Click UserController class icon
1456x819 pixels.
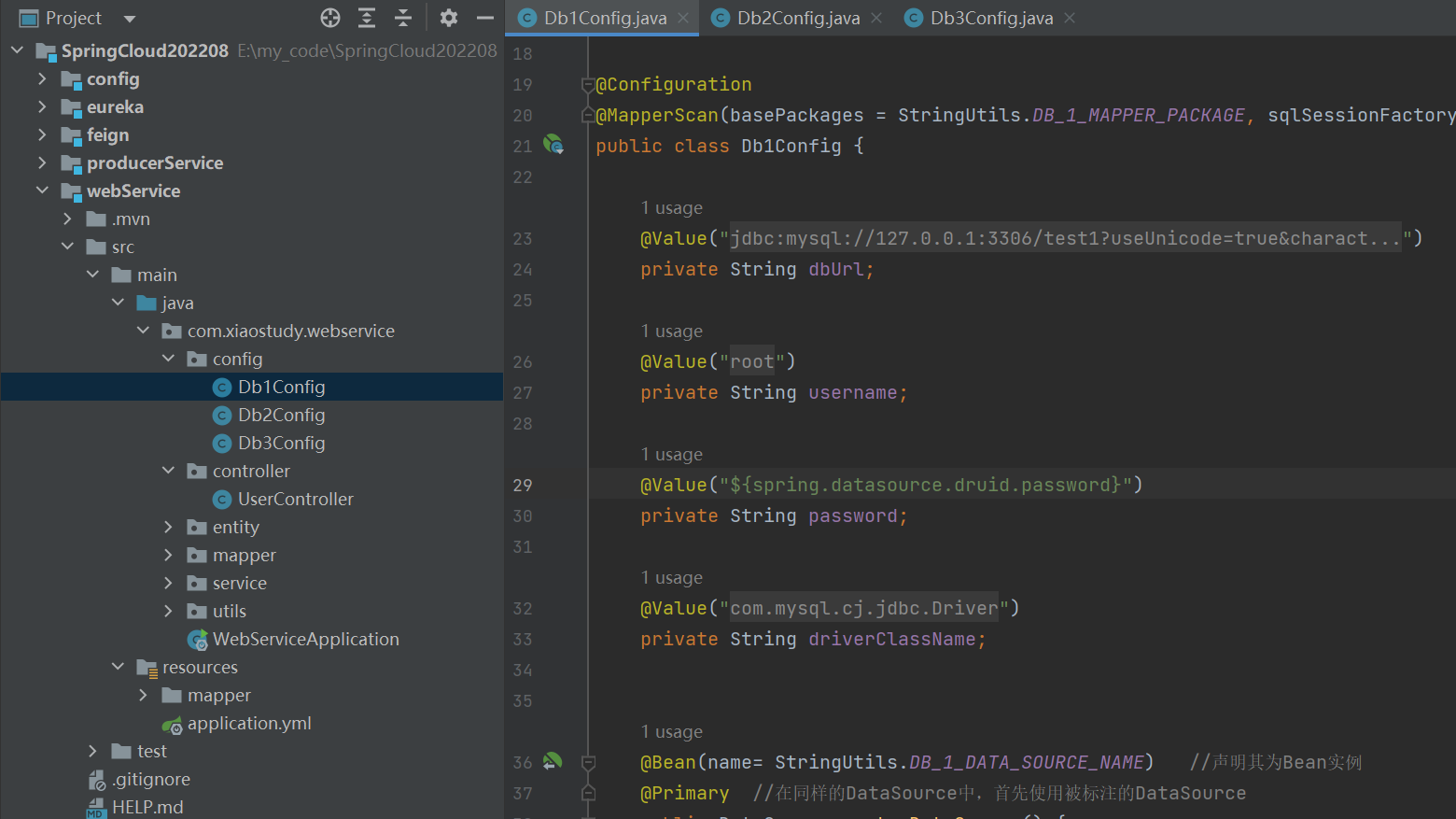(222, 500)
